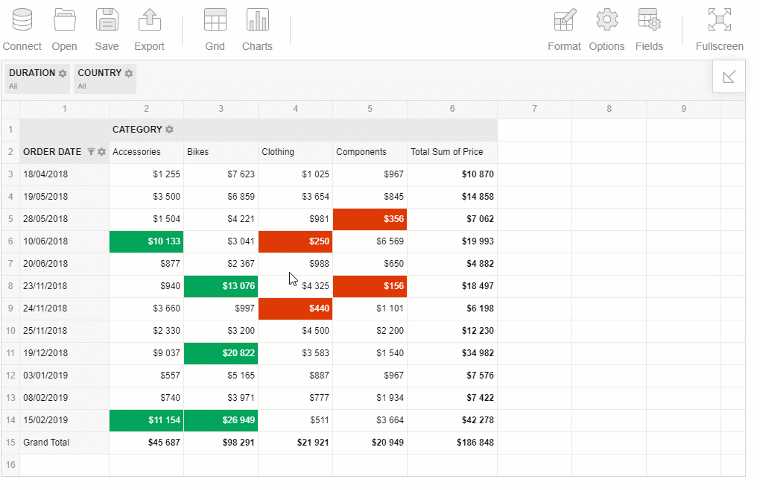
Task: Select the 20/06/2018 row header
Action: [64, 264]
